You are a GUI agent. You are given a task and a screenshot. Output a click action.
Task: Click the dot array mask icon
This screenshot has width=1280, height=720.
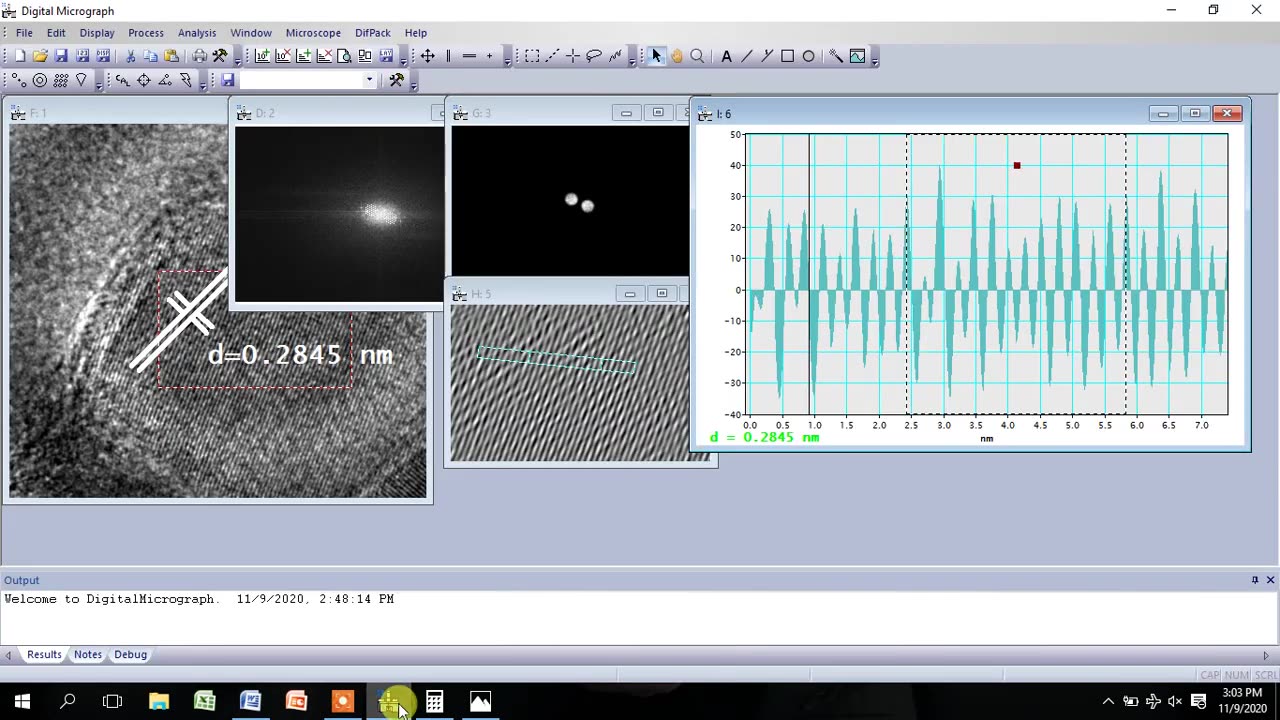61,80
